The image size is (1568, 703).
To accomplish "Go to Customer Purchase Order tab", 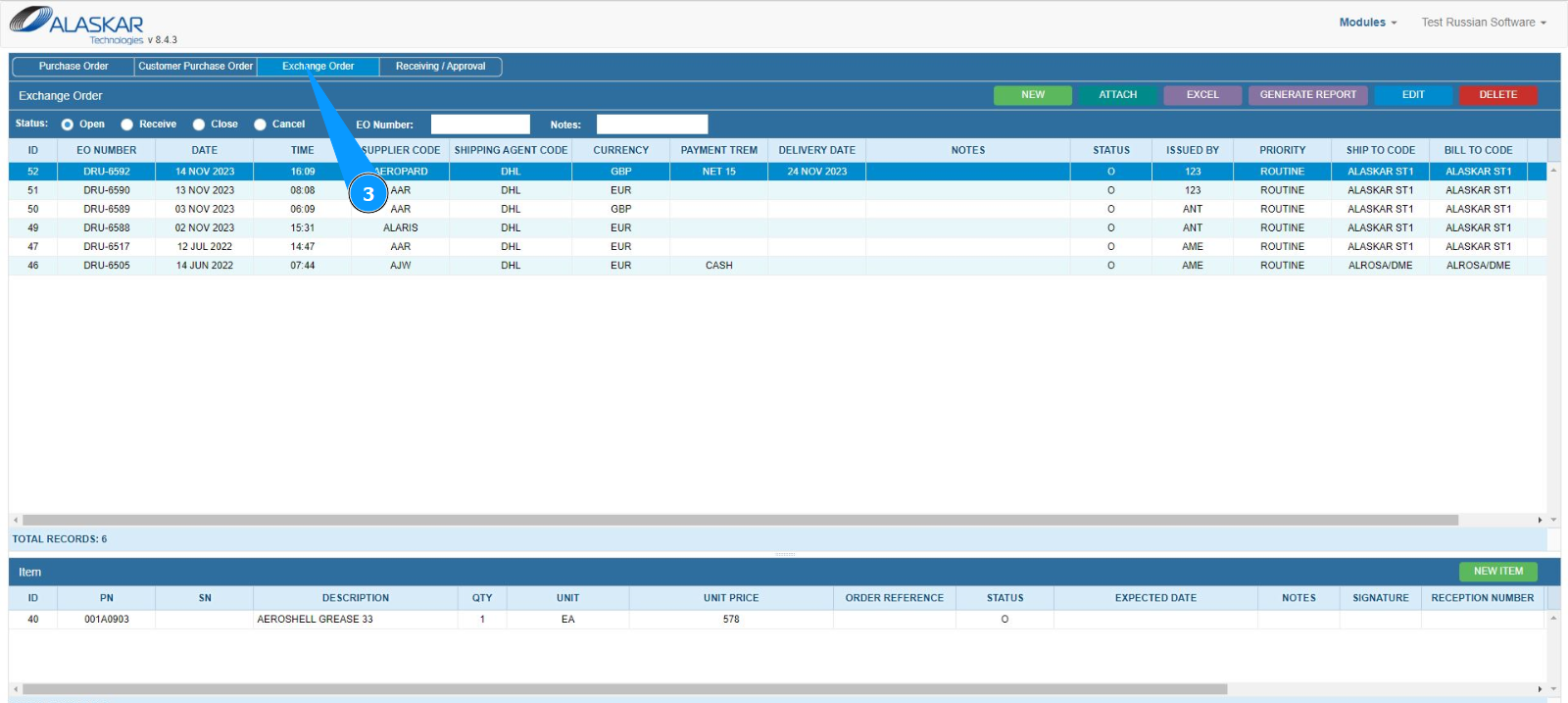I will coord(195,67).
